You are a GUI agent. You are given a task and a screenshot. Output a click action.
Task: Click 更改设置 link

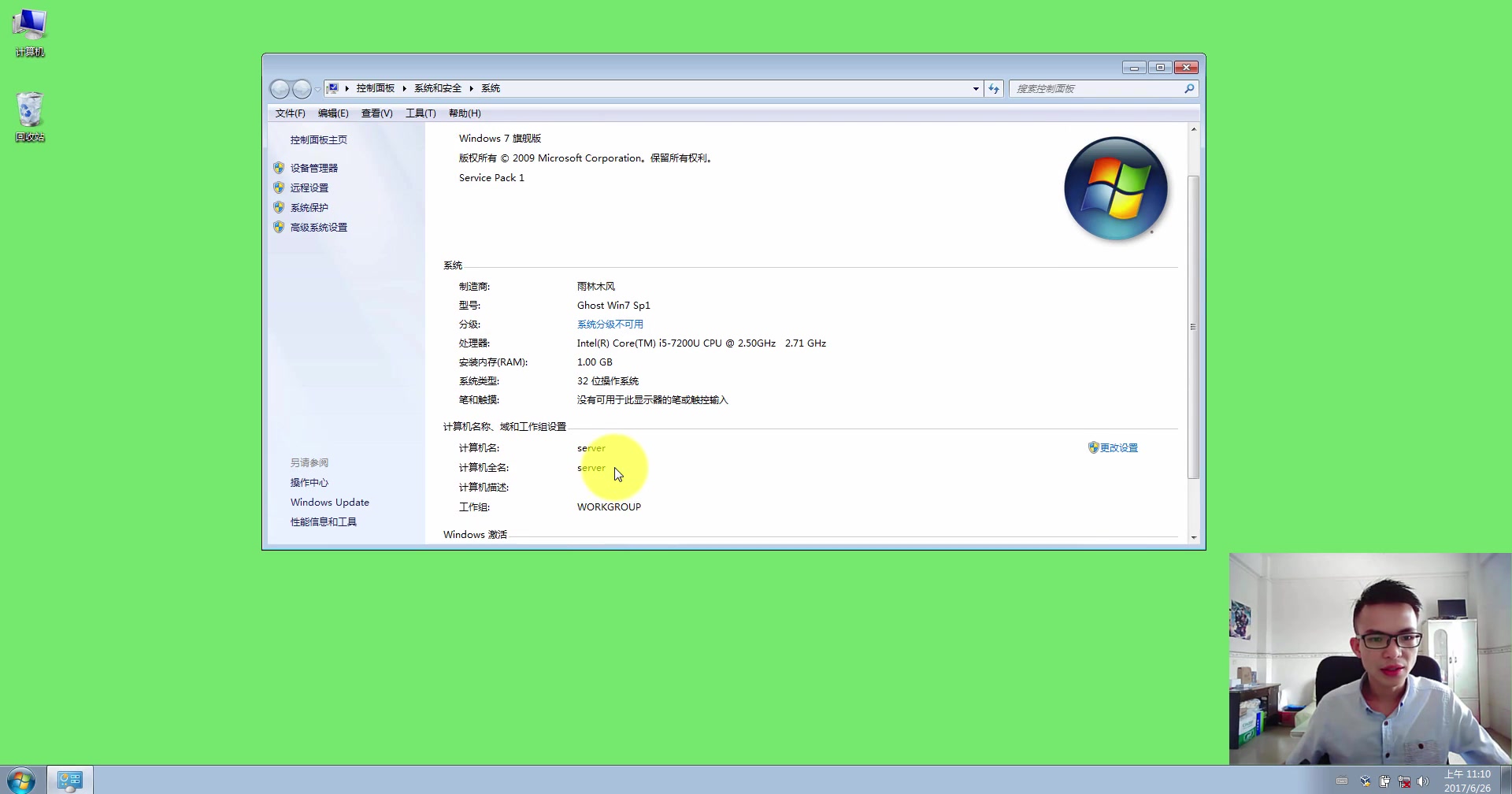coord(1119,447)
